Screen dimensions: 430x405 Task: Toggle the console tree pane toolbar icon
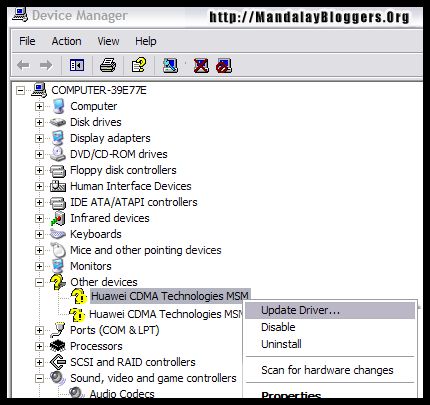tap(77, 65)
